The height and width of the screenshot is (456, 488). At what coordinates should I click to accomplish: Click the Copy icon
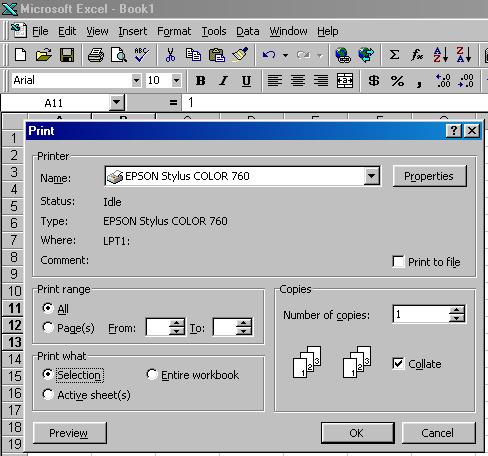[x=193, y=55]
